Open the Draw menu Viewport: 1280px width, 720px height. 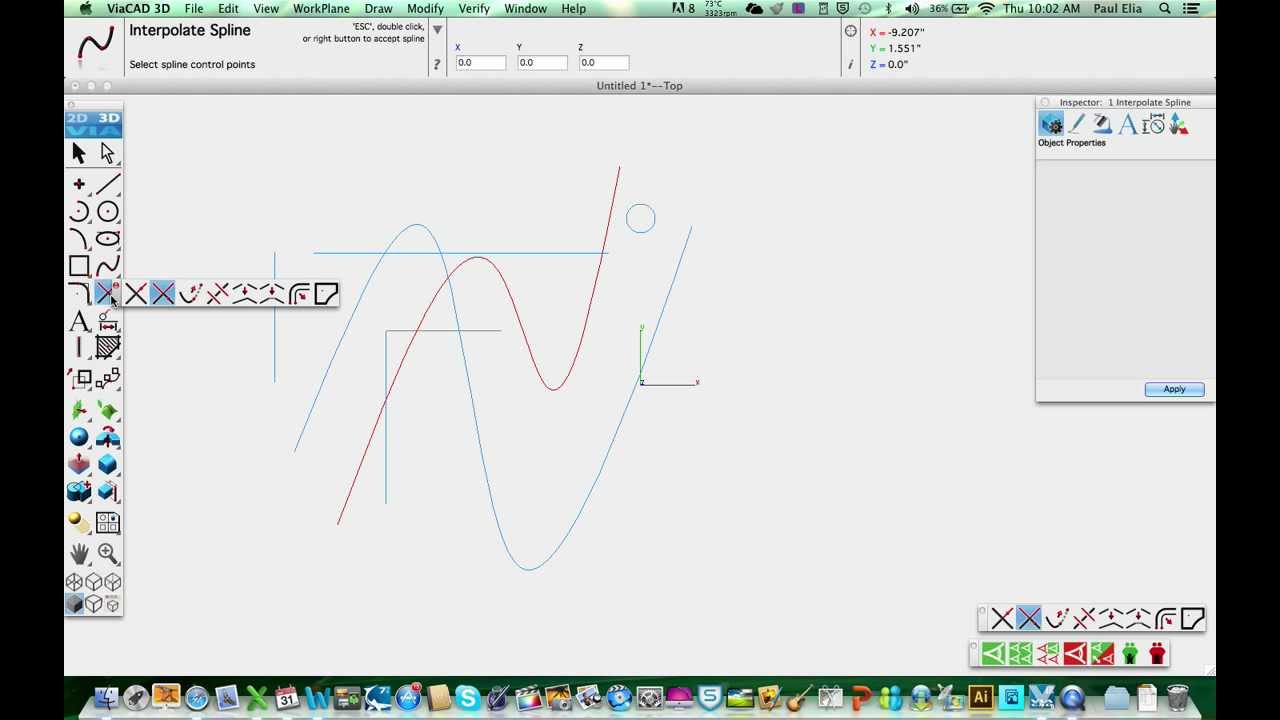(x=378, y=8)
